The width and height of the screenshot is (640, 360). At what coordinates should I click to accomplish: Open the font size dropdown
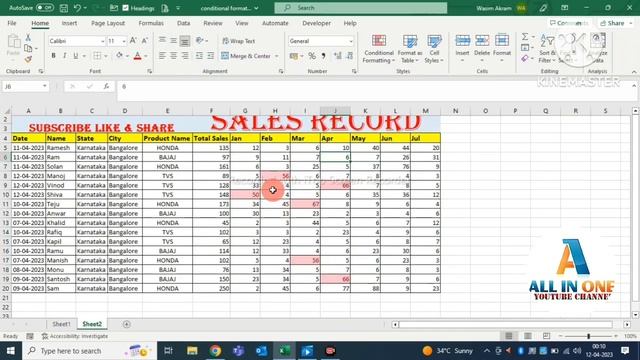pos(124,41)
